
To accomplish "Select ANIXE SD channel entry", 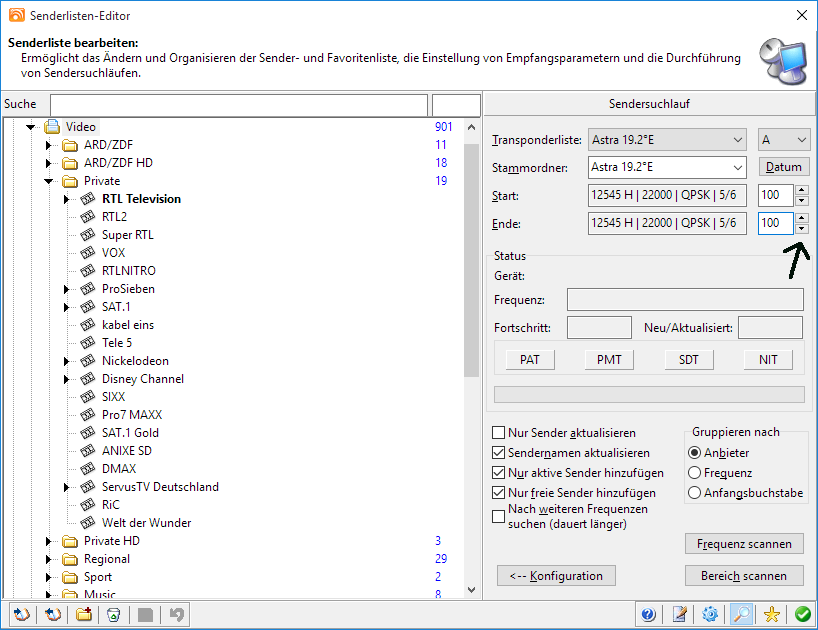I will tap(127, 451).
